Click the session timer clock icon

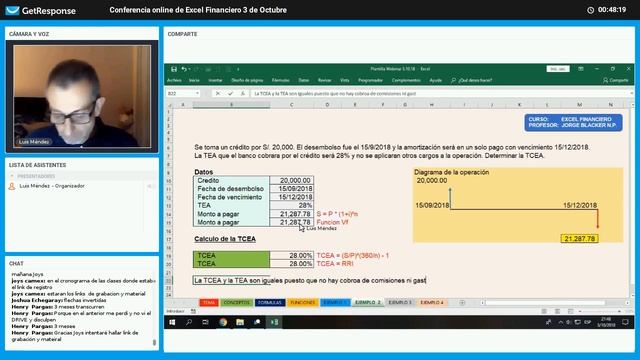[590, 10]
